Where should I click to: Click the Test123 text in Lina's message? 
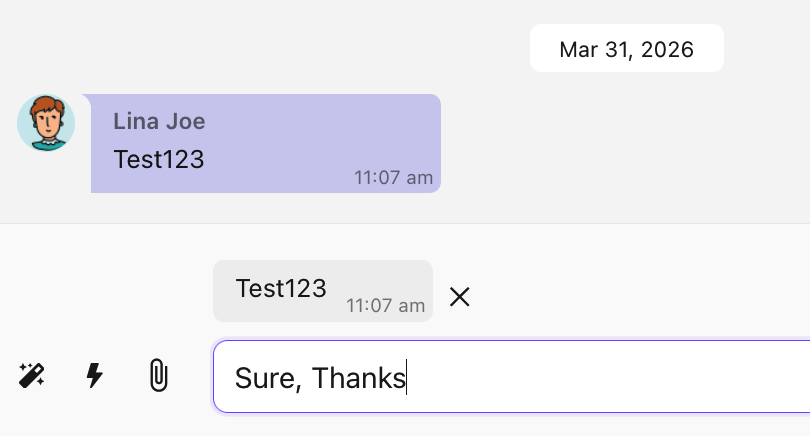click(x=159, y=159)
